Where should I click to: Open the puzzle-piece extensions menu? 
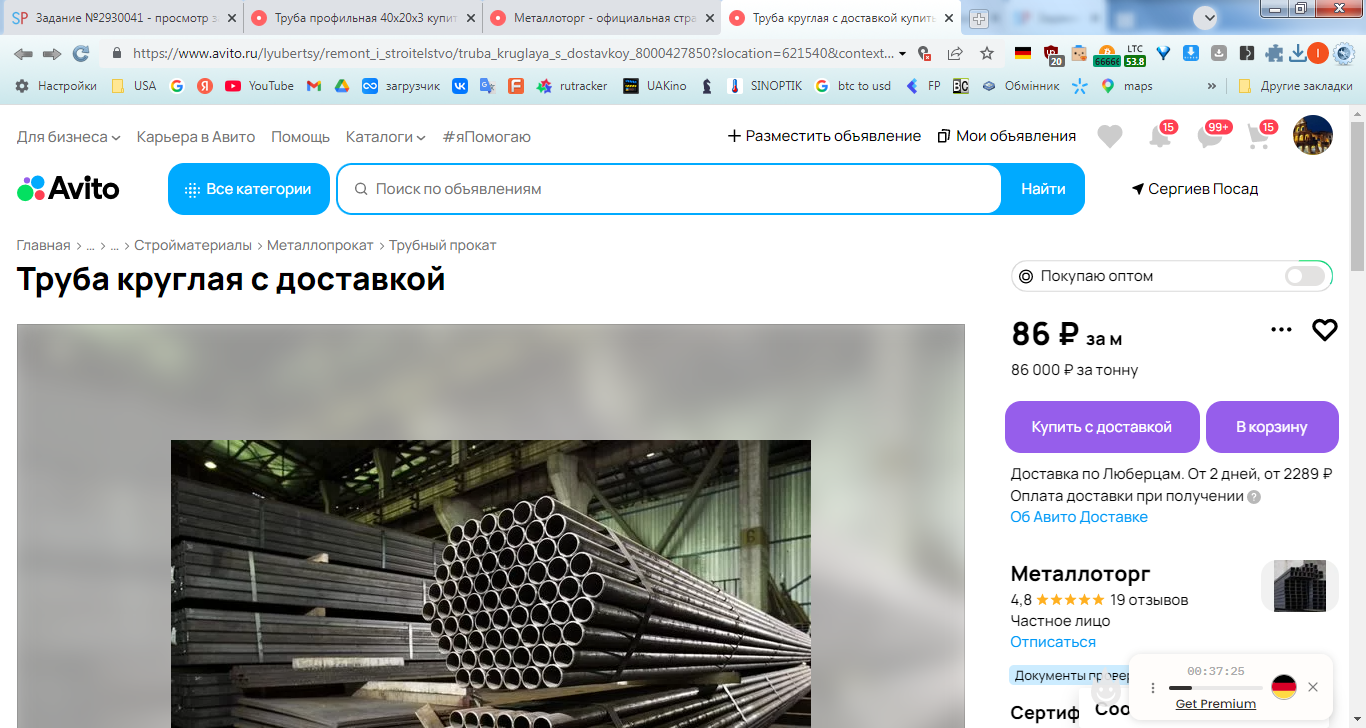point(1274,54)
